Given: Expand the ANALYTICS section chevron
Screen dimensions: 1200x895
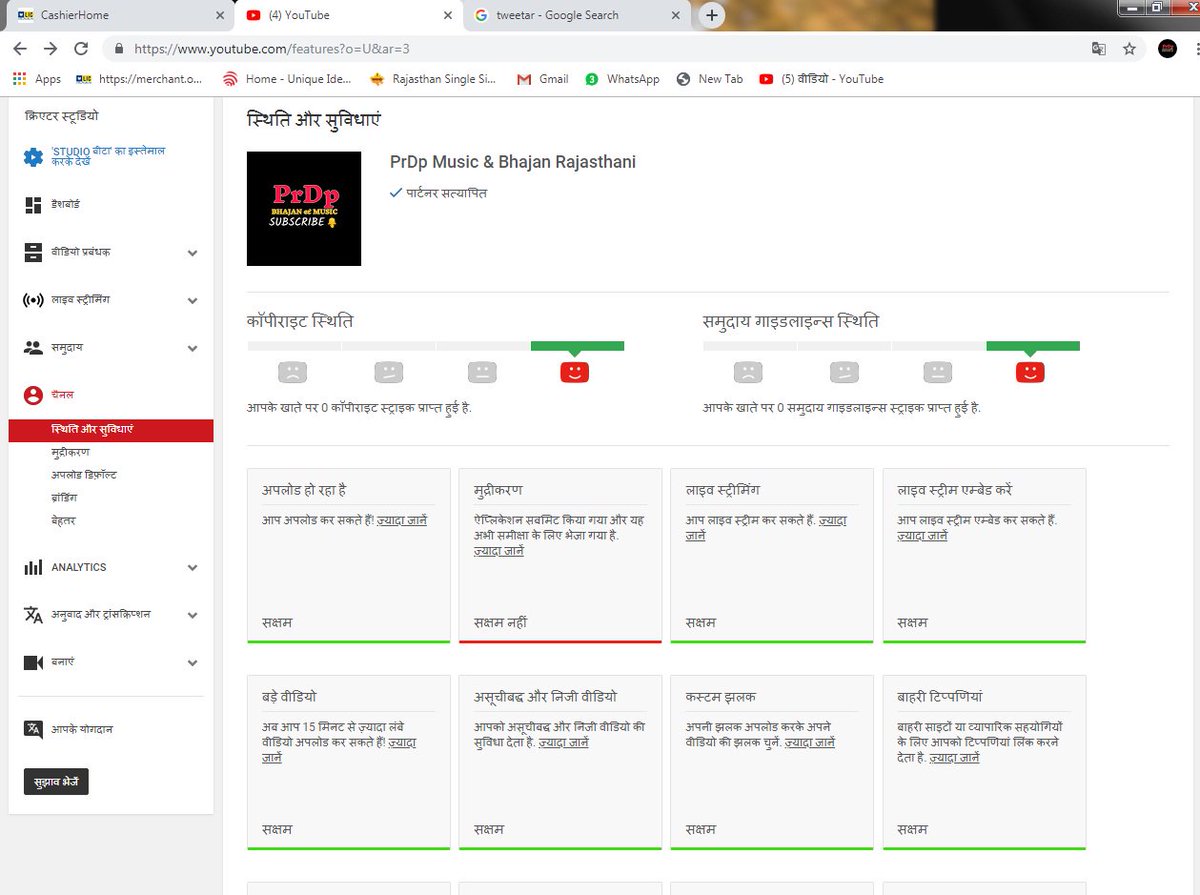Looking at the screenshot, I should (x=192, y=568).
